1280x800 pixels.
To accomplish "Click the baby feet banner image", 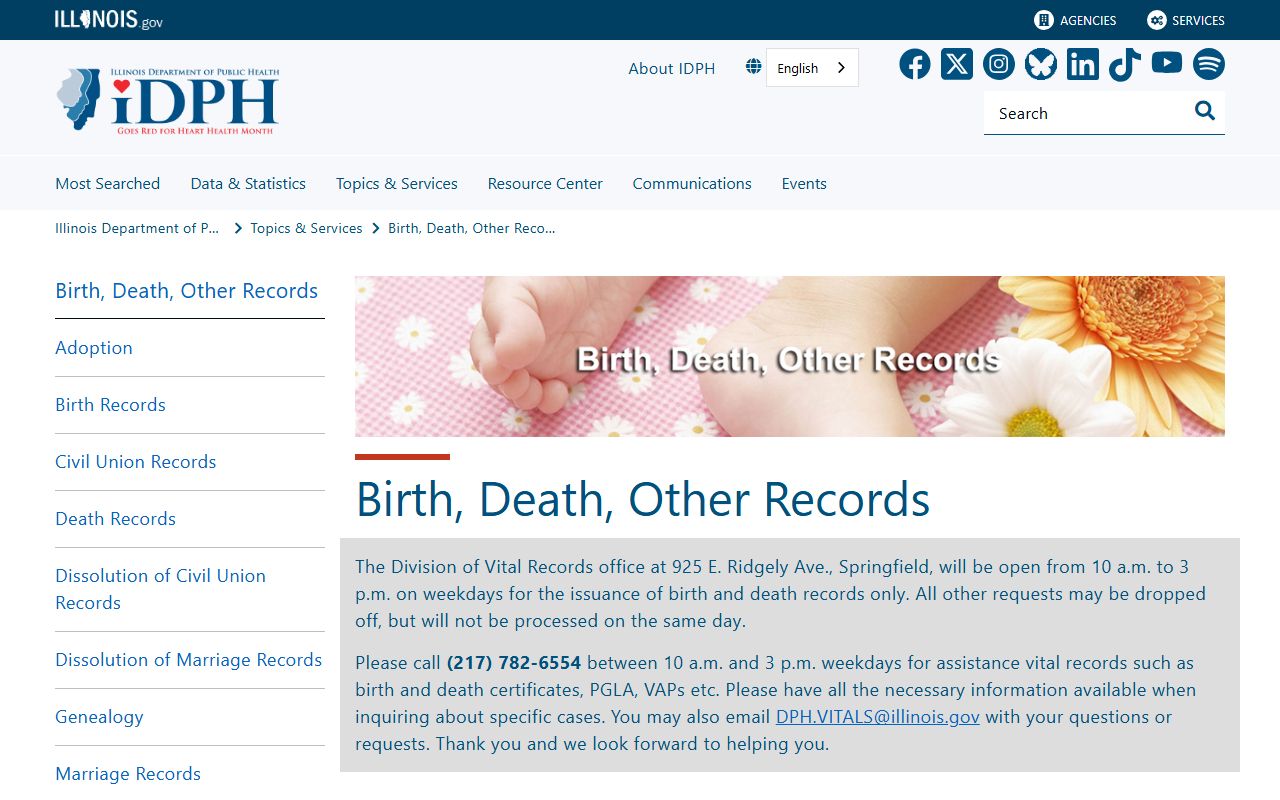I will [x=790, y=356].
